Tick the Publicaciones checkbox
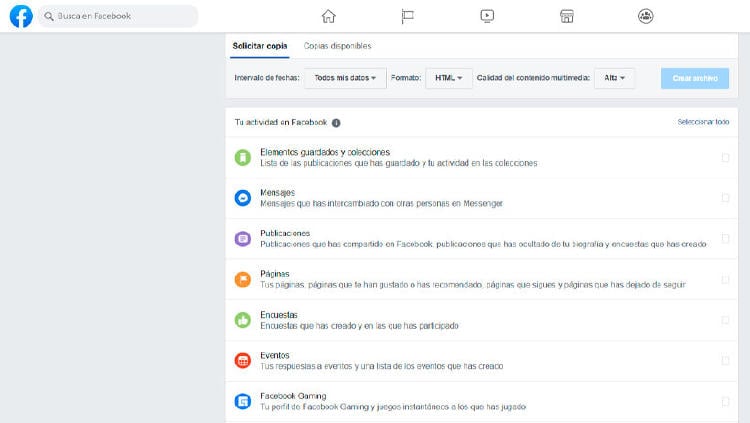 tap(725, 239)
